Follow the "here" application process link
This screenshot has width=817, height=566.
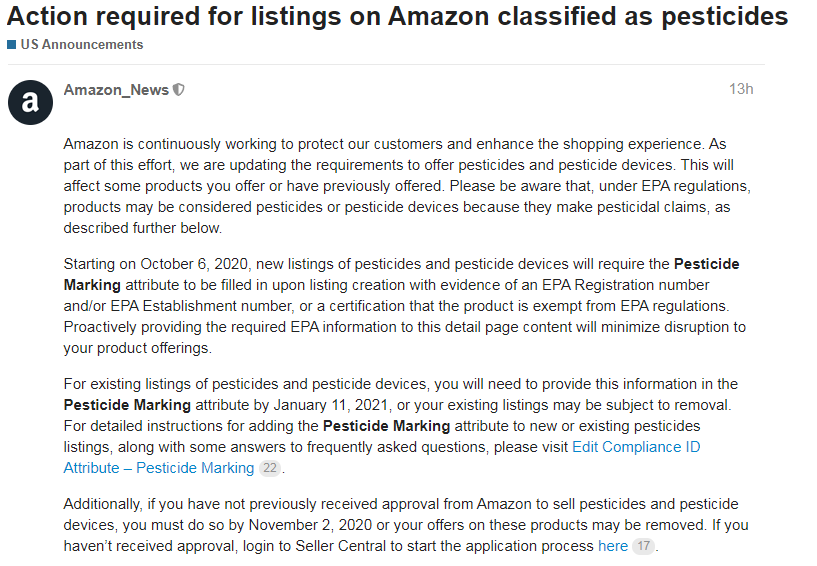pyautogui.click(x=612, y=546)
